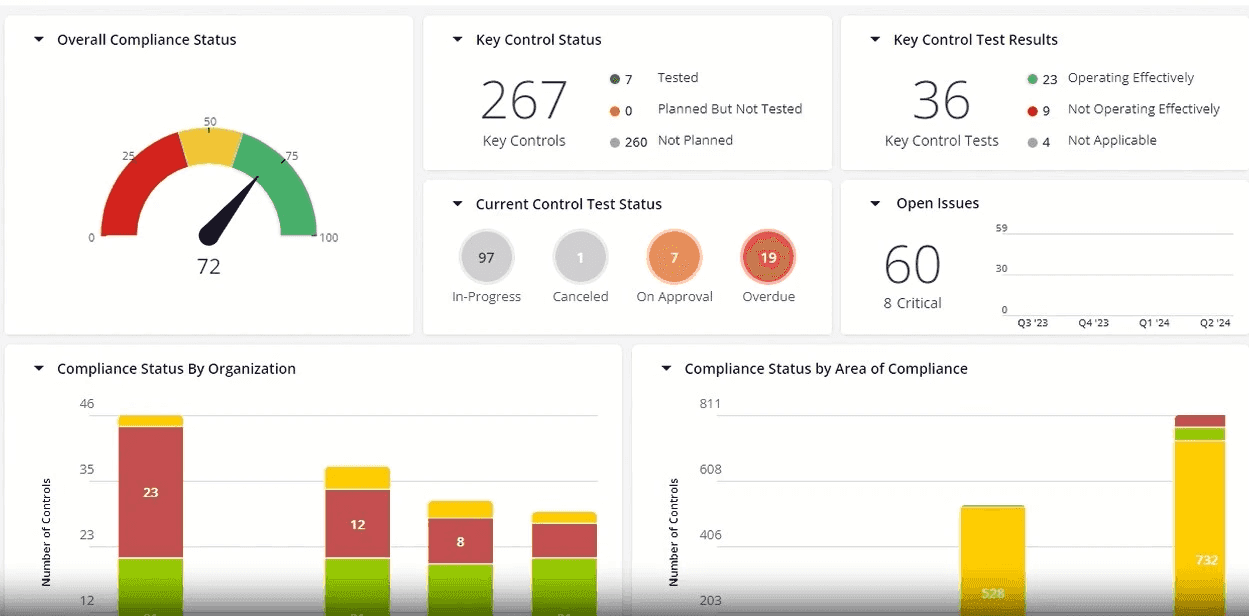Select the red bar segment labeled 23
The image size is (1249, 616).
(150, 491)
